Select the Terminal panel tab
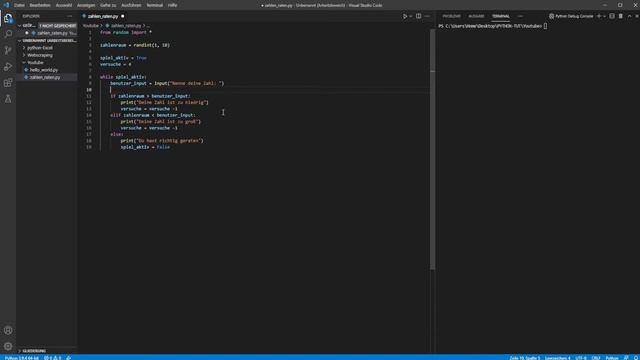Image resolution: width=640 pixels, height=360 pixels. point(500,16)
